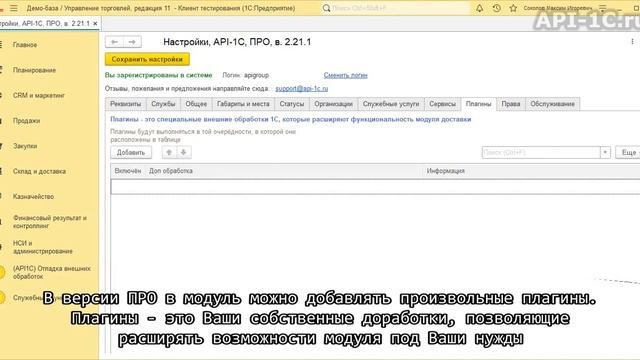
Task: Click the global search field
Action: coord(400,8)
